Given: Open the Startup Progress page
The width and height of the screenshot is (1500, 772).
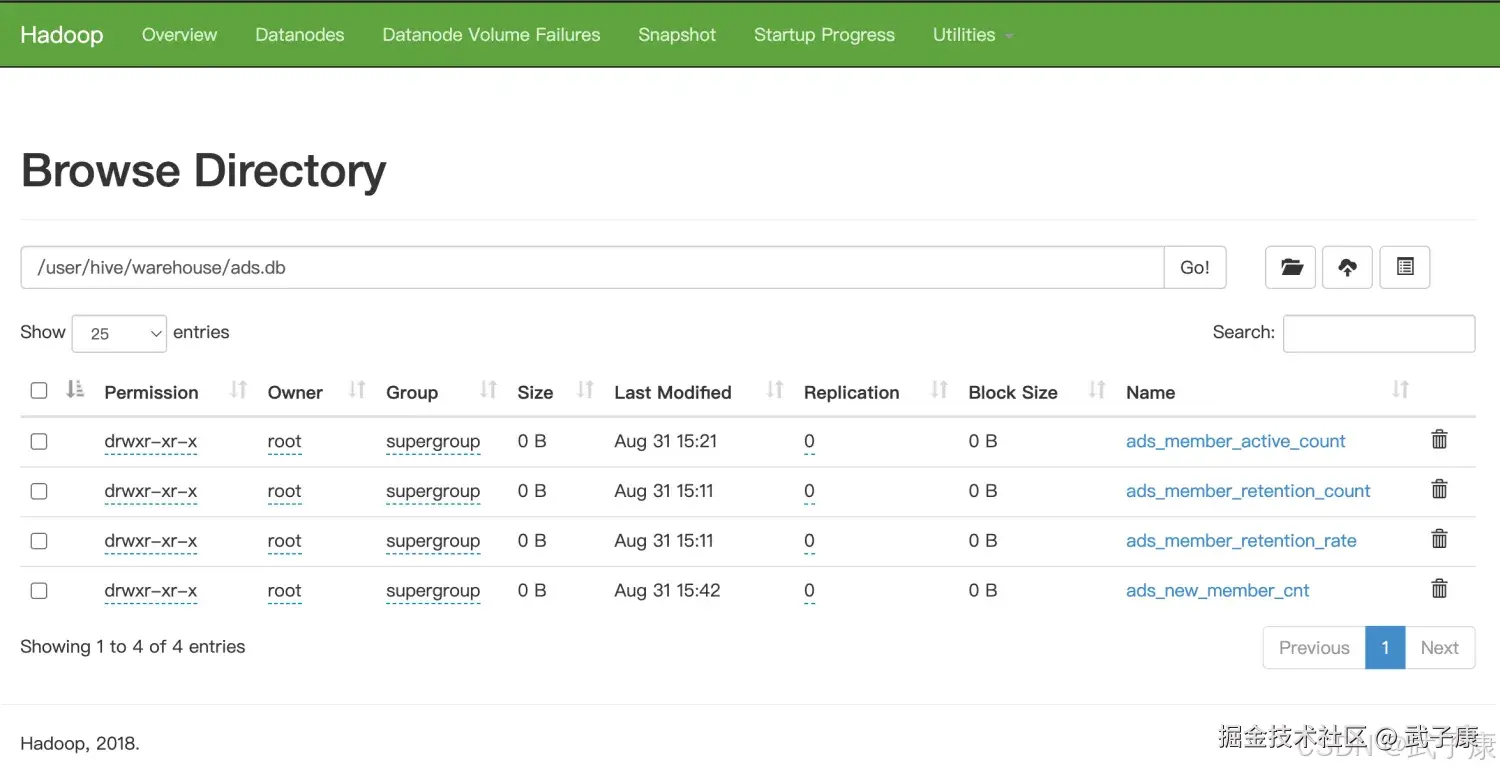Looking at the screenshot, I should point(824,35).
